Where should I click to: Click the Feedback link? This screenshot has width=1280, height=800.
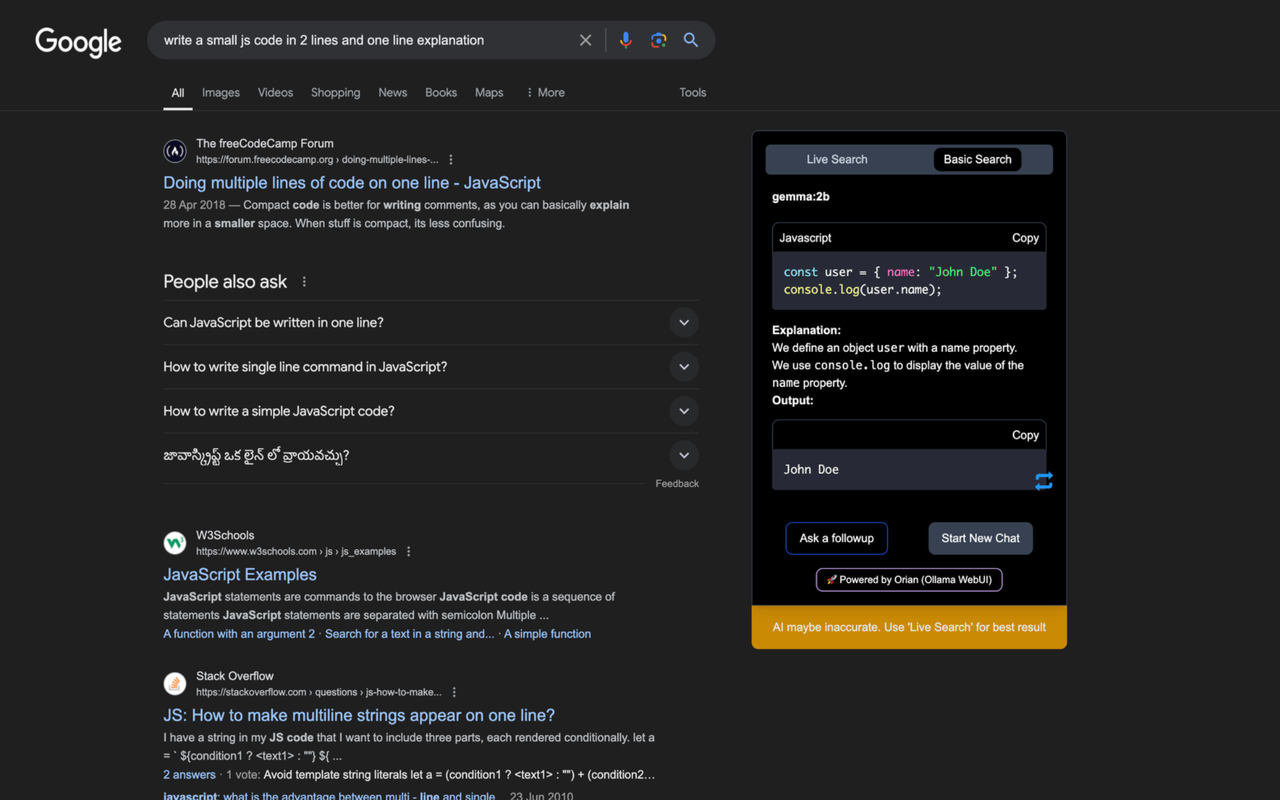pos(677,484)
